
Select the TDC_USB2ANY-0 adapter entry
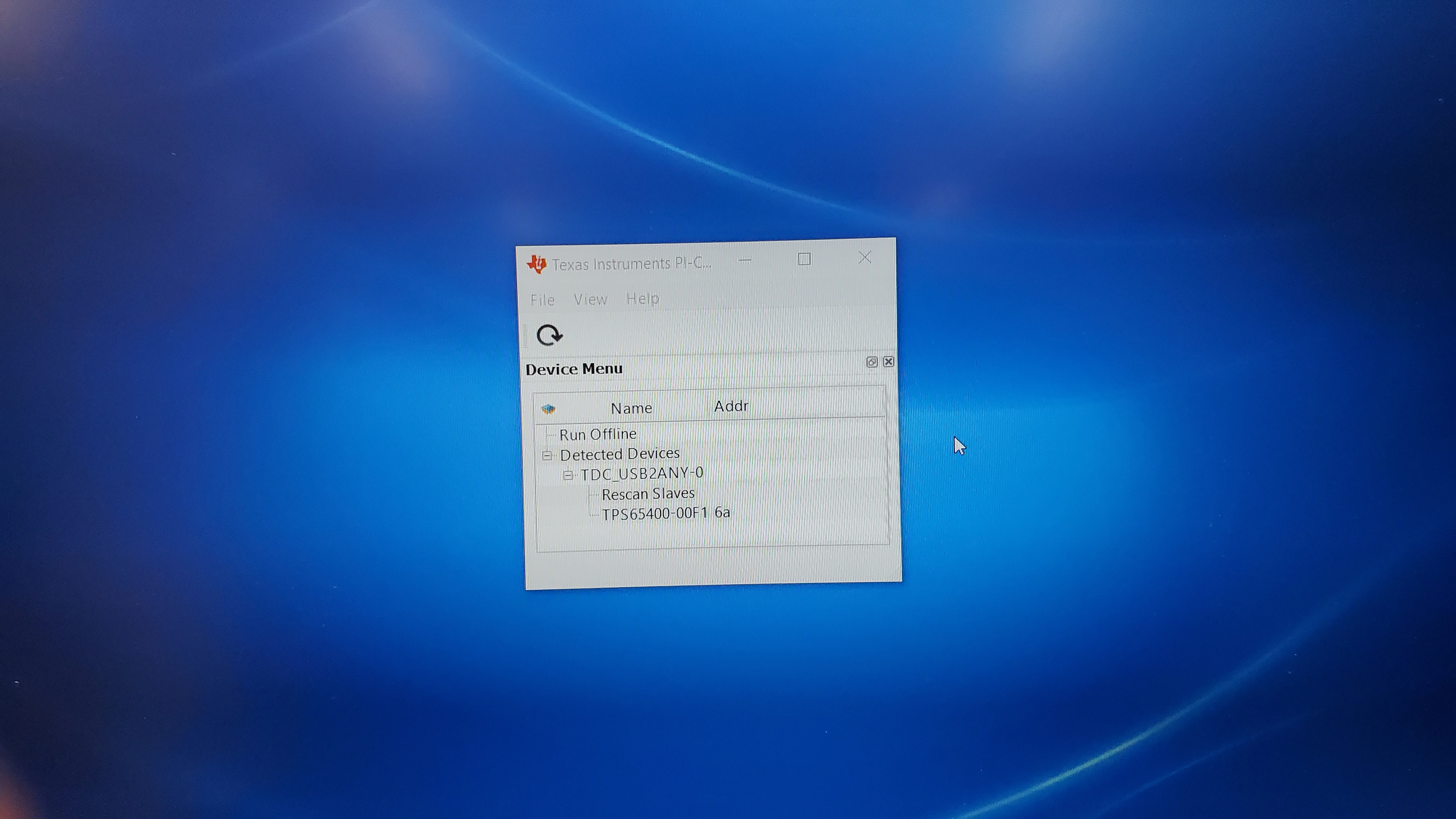642,473
